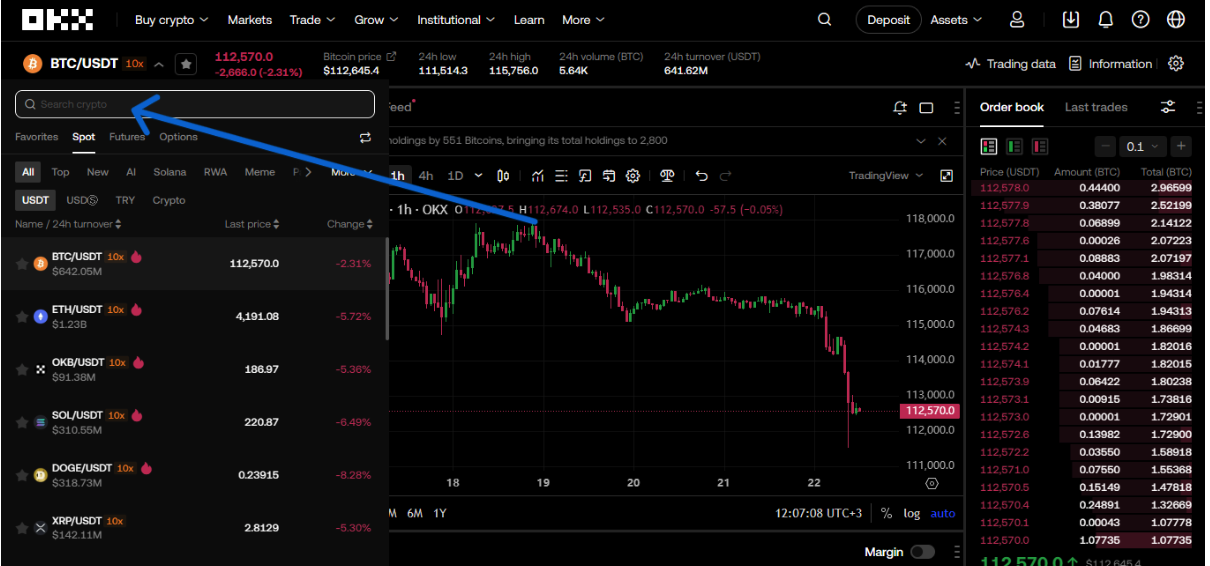Favorite BTC/USDT with the header star button

pos(186,64)
